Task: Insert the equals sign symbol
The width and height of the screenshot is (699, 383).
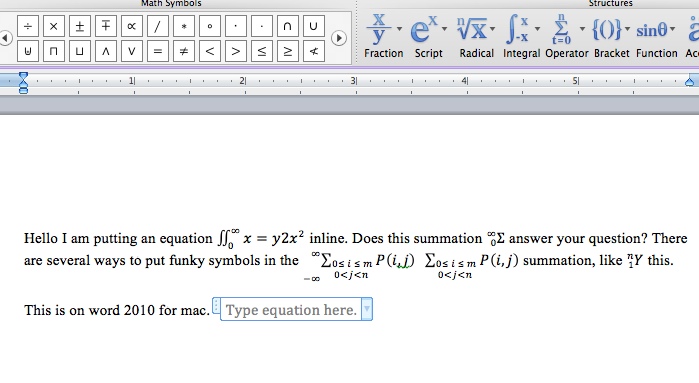Action: (x=157, y=52)
